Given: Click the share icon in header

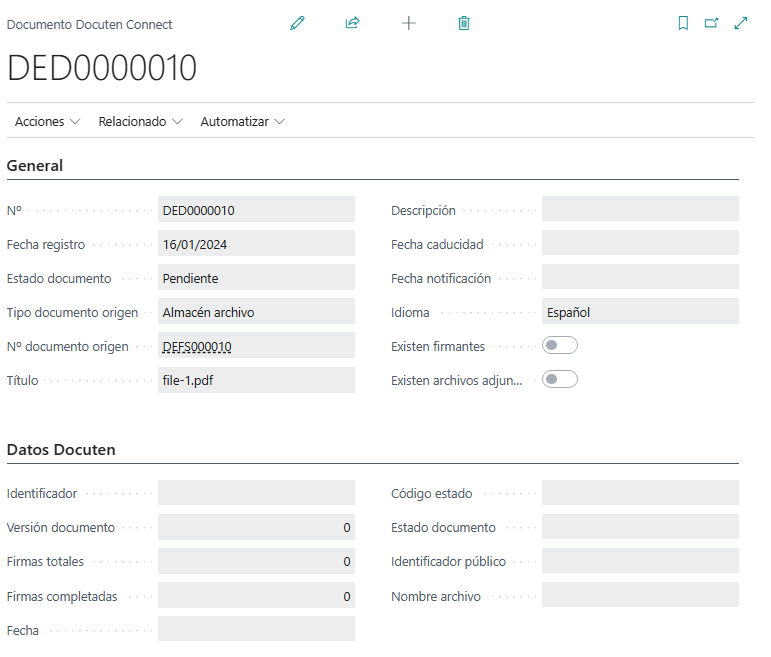Looking at the screenshot, I should [x=352, y=23].
